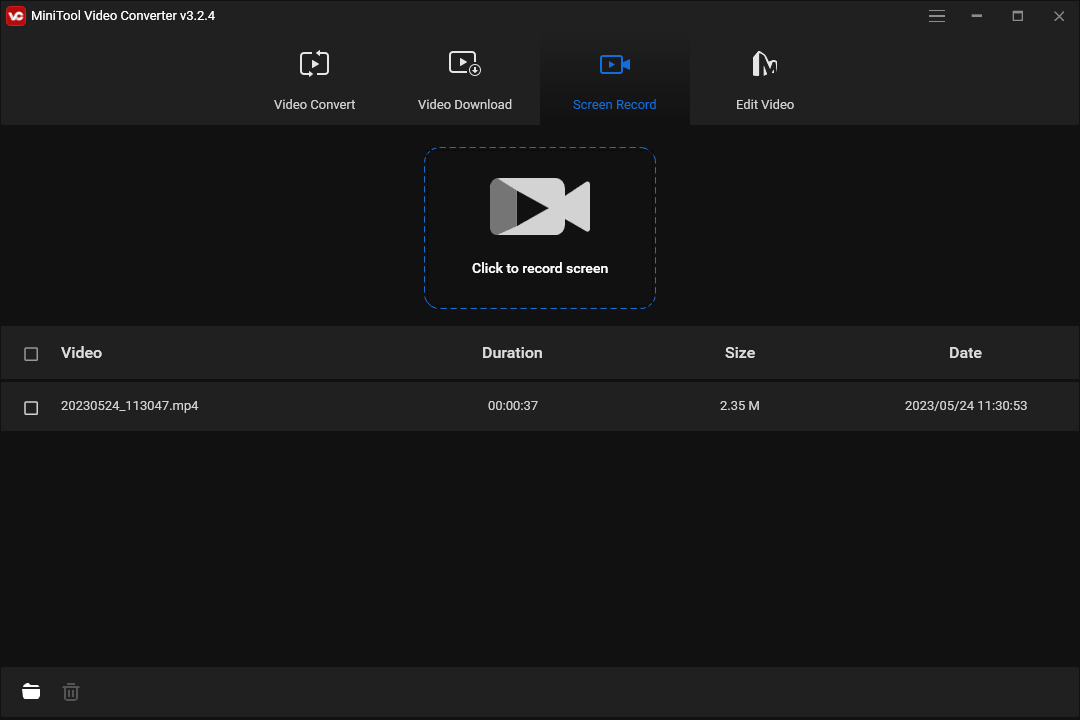Click the Edit Video icon

(764, 62)
